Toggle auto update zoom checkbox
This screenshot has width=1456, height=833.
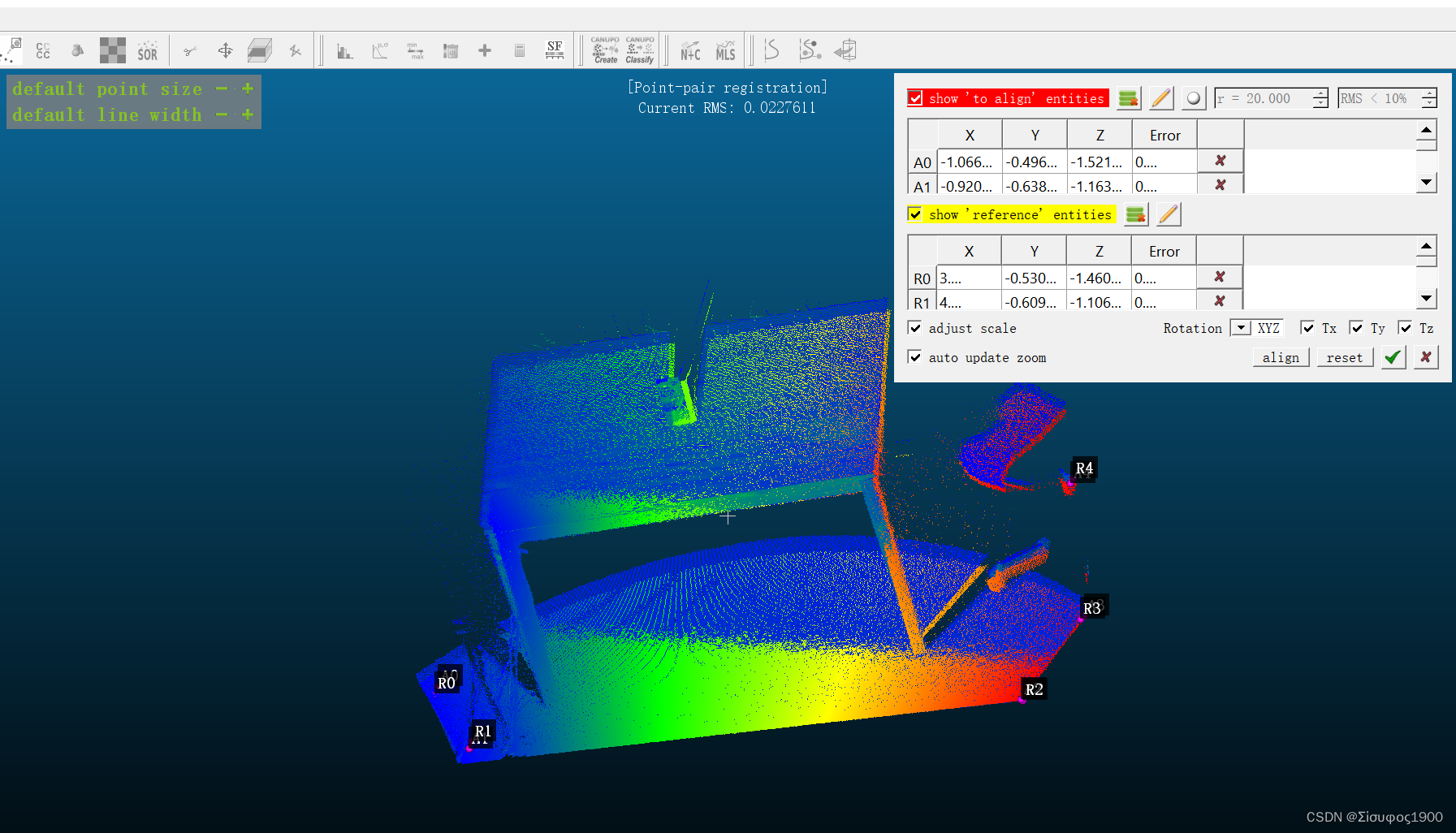pos(915,357)
